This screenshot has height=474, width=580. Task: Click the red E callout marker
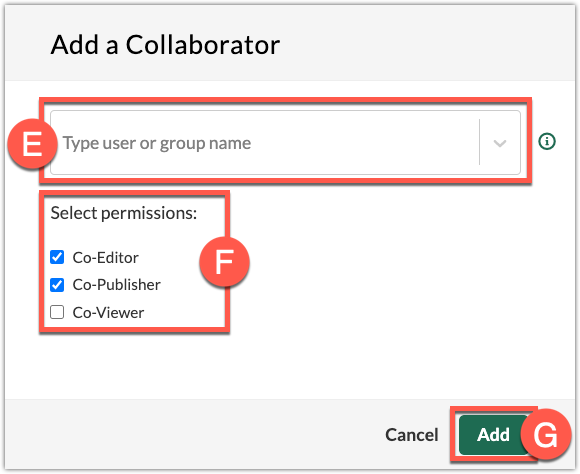[32, 144]
